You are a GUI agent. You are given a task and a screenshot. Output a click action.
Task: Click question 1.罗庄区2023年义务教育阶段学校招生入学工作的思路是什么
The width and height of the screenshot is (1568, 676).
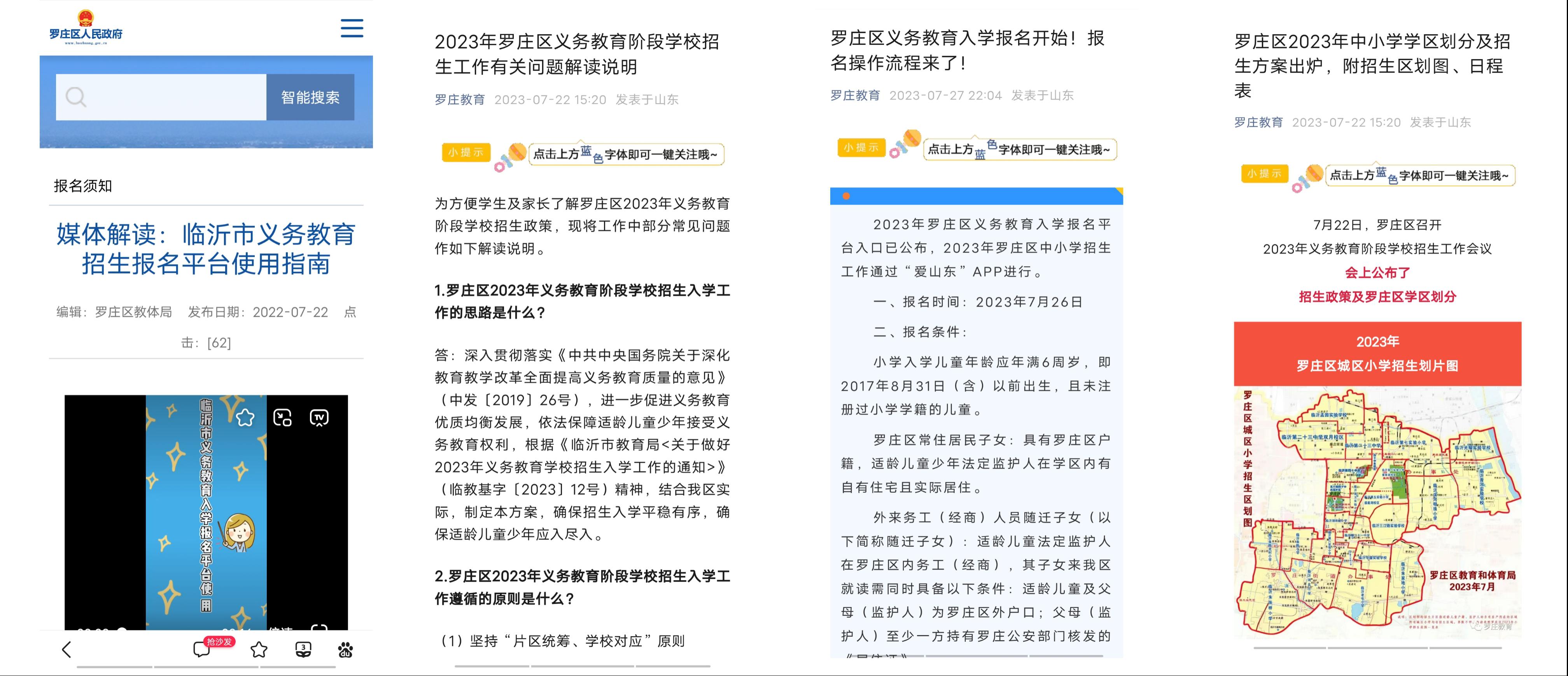click(x=583, y=302)
